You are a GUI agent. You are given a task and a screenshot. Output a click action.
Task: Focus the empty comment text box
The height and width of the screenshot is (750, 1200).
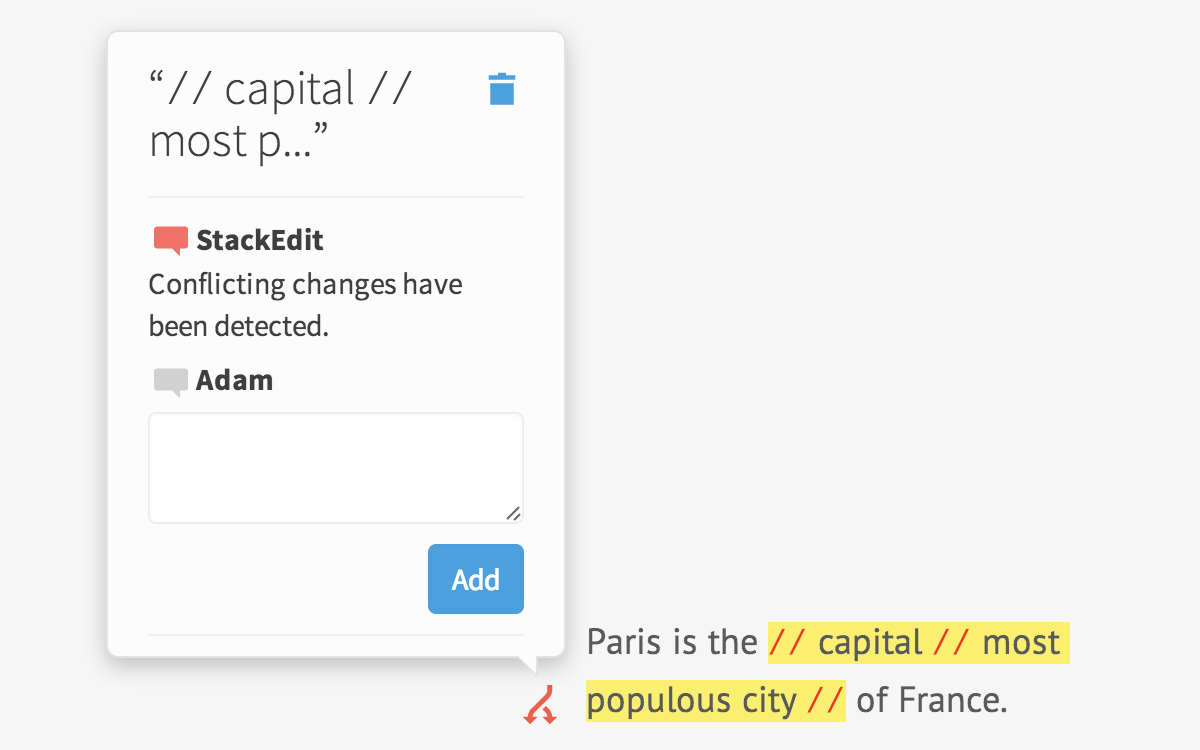click(x=335, y=467)
